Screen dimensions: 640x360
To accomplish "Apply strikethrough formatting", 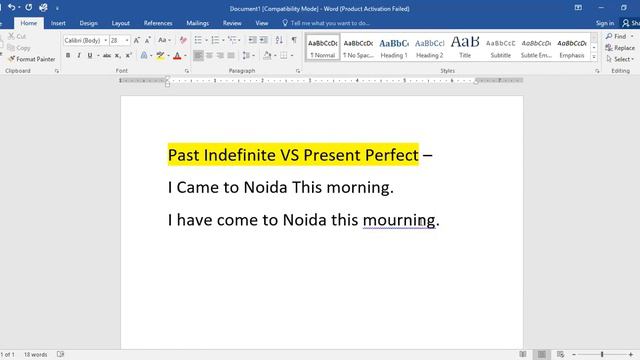I will coord(107,56).
